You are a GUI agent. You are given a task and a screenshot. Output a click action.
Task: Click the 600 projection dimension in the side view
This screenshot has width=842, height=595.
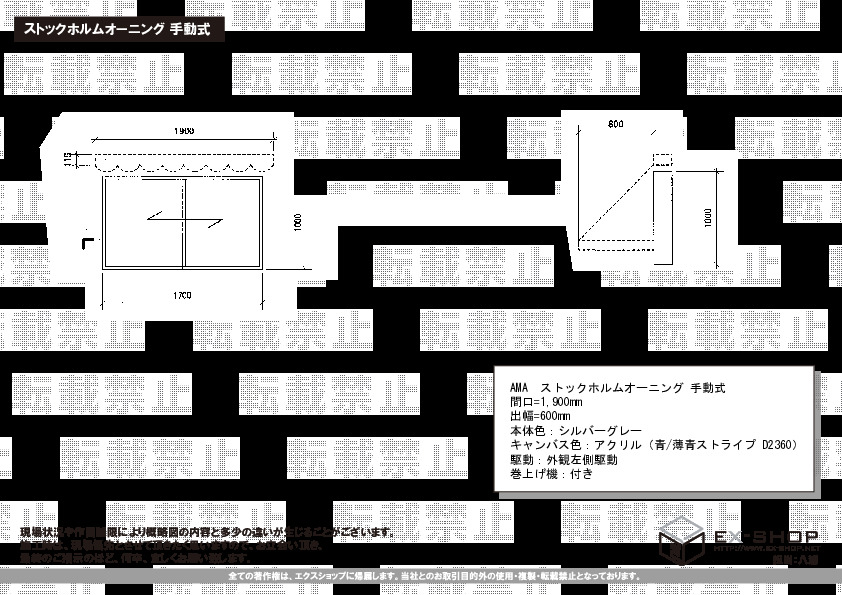pyautogui.click(x=614, y=125)
